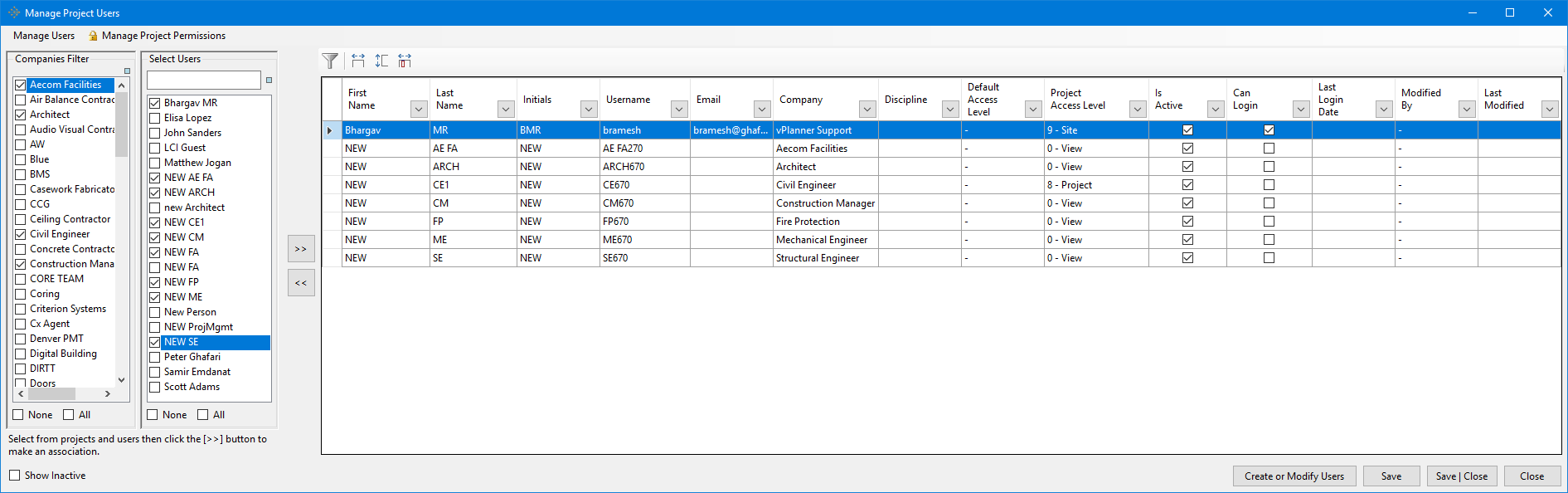This screenshot has width=1568, height=493.
Task: Check the Air Balance Contractor company
Action: [x=21, y=100]
